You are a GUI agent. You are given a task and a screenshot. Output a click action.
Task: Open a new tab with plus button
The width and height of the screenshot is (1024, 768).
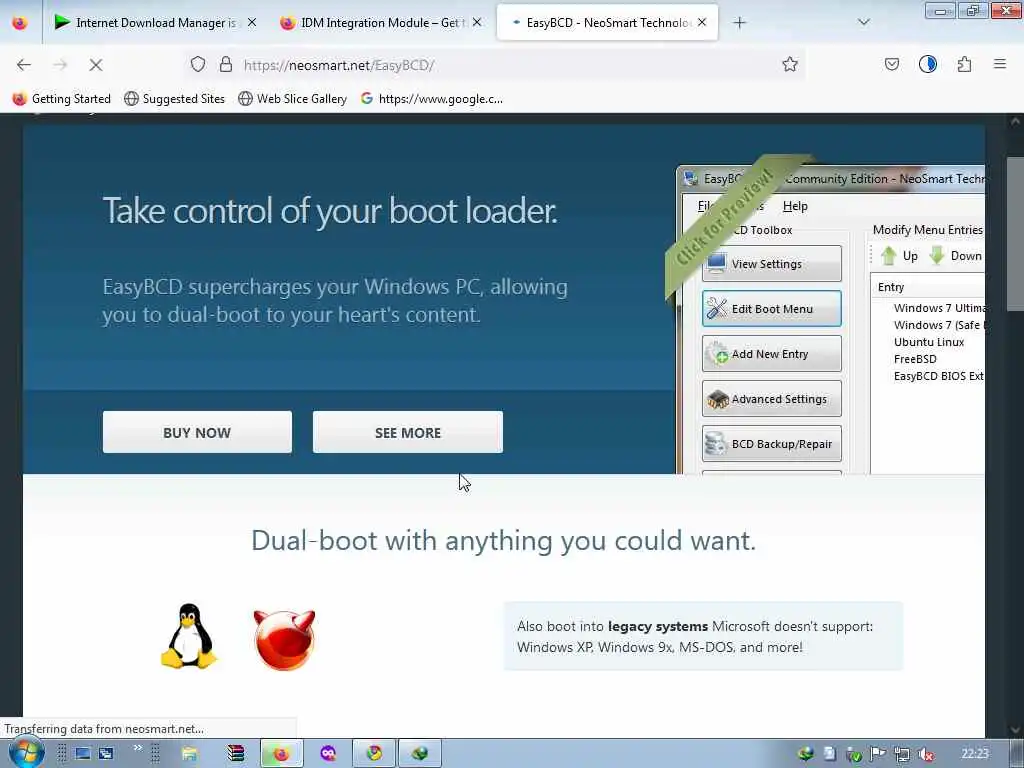[739, 23]
